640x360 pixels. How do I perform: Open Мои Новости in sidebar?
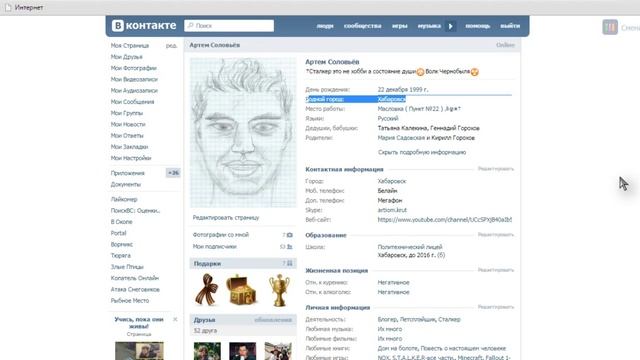pyautogui.click(x=128, y=124)
